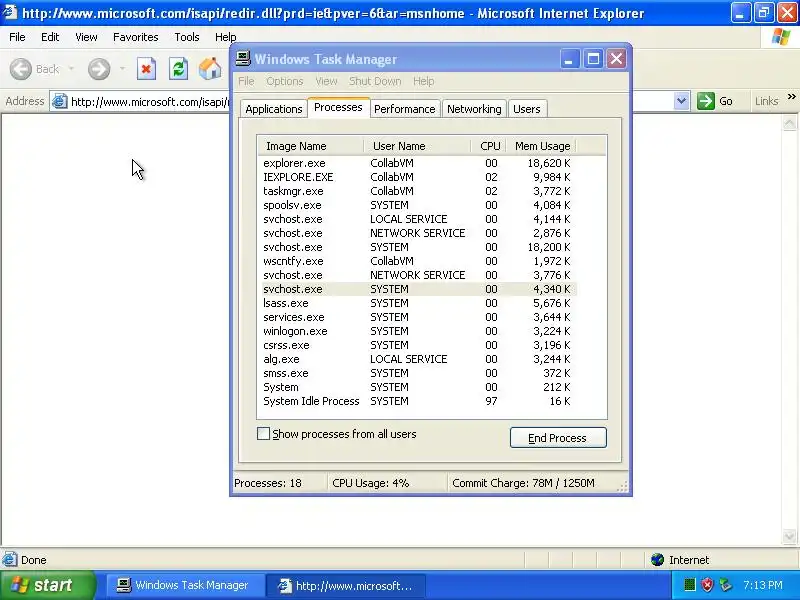Expand the Links toolbar chevron
The width and height of the screenshot is (800, 600).
pyautogui.click(x=791, y=96)
